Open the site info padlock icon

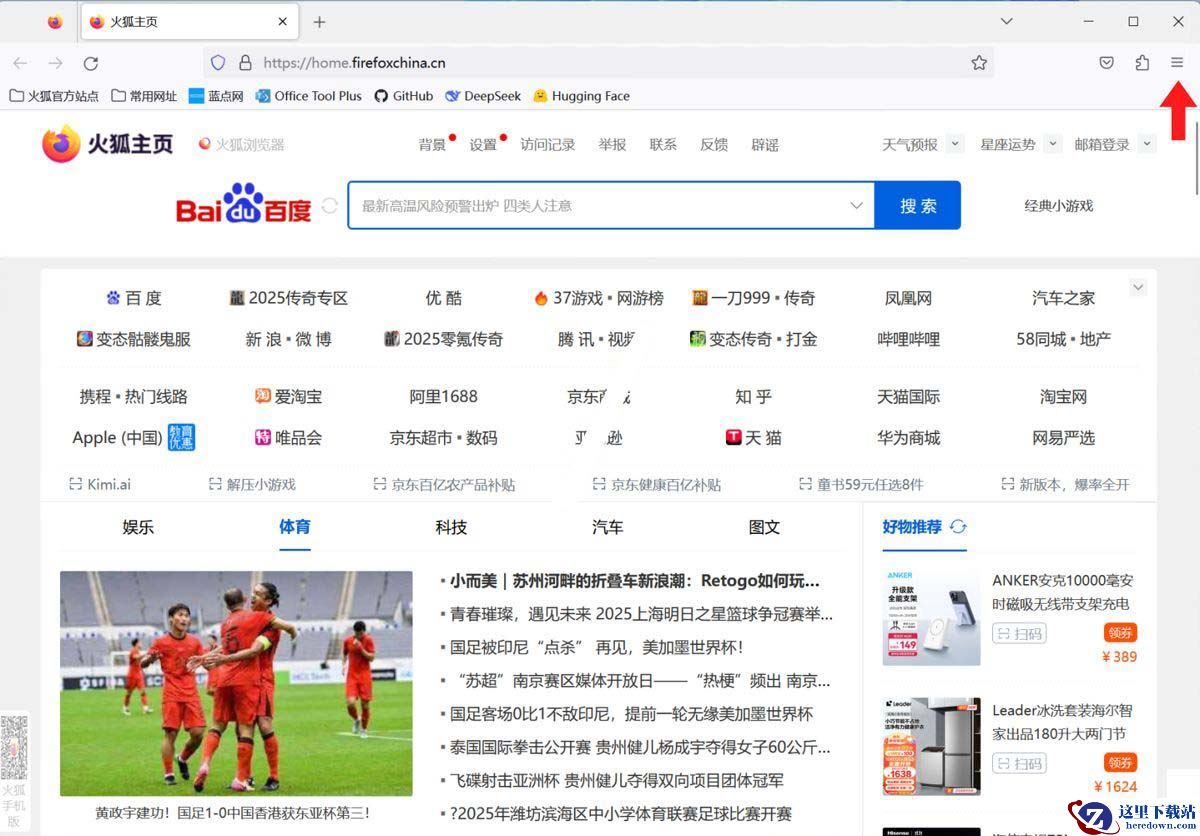(x=245, y=63)
